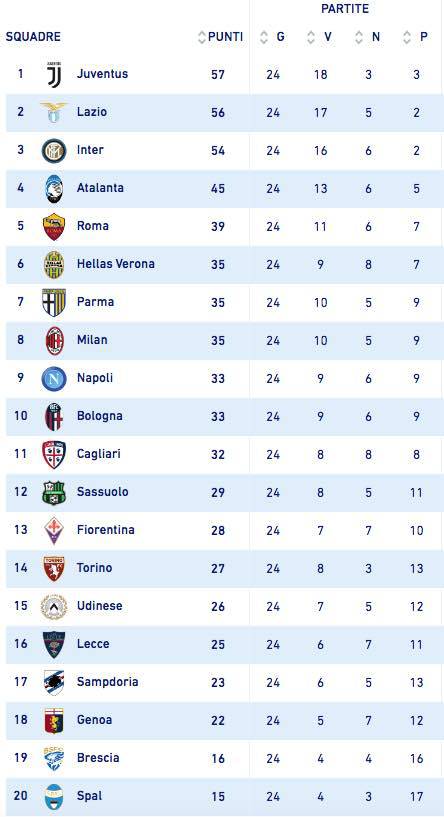Click the Roma wolf crest
This screenshot has width=444, height=817.
pyautogui.click(x=54, y=227)
